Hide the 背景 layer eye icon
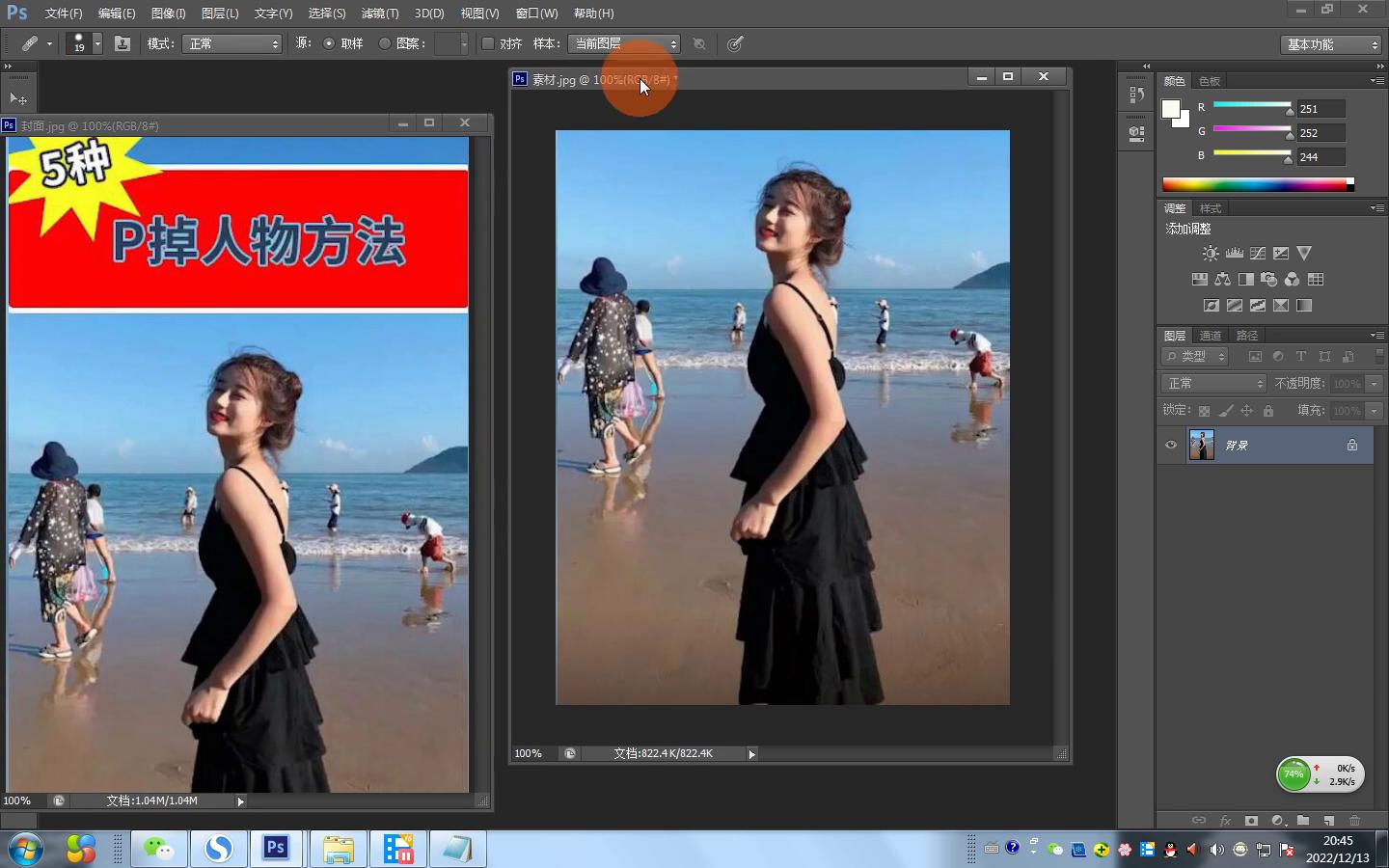 pos(1171,446)
